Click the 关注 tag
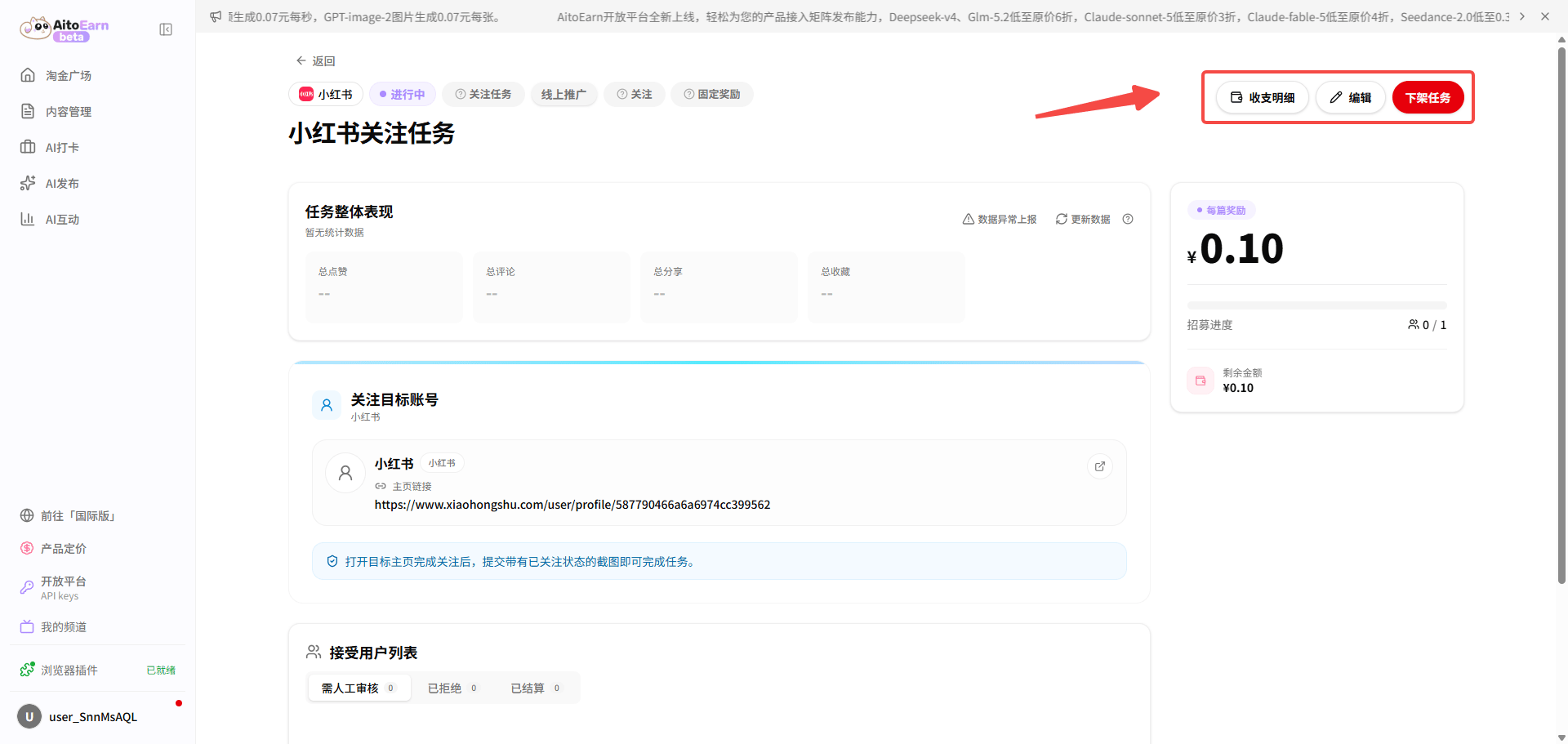1568x744 pixels. coord(635,95)
